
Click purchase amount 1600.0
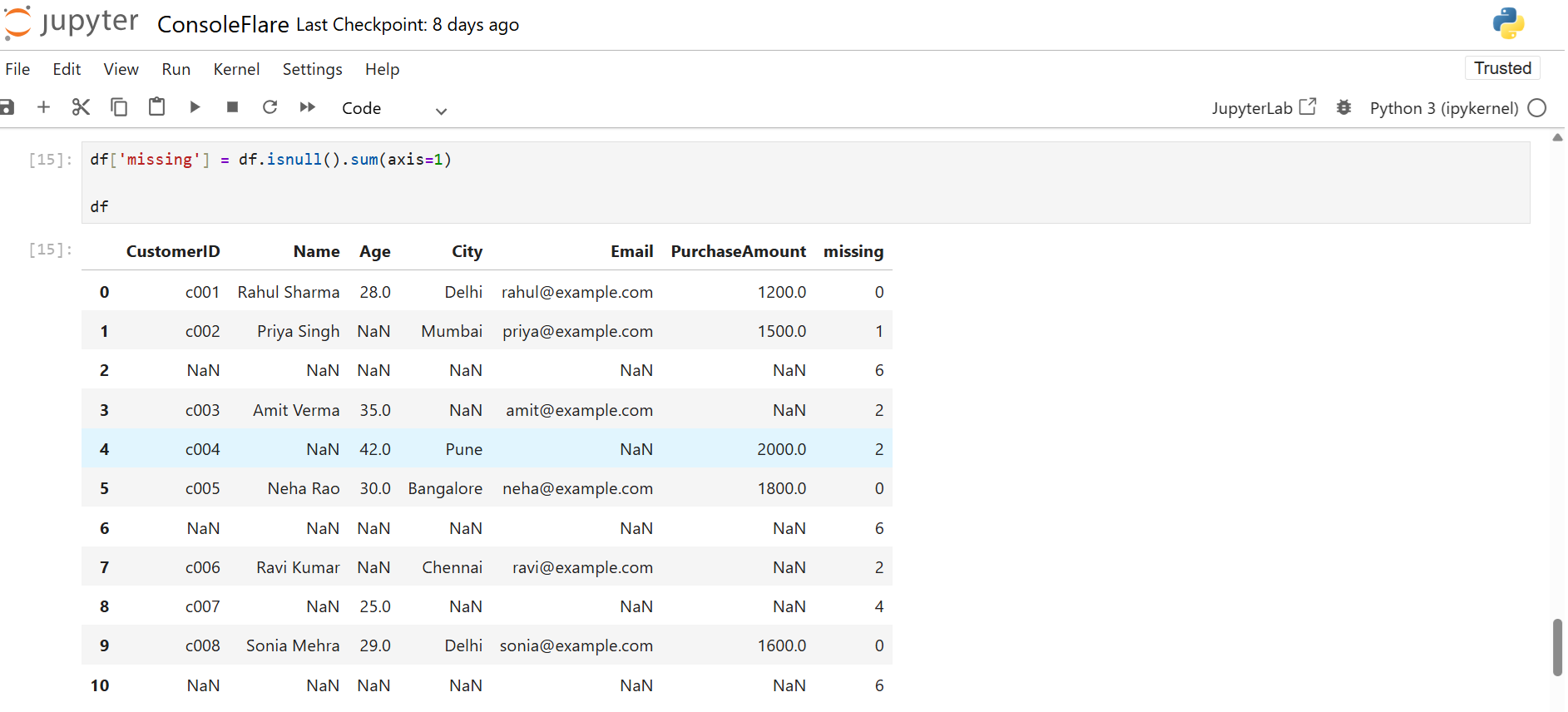point(782,645)
